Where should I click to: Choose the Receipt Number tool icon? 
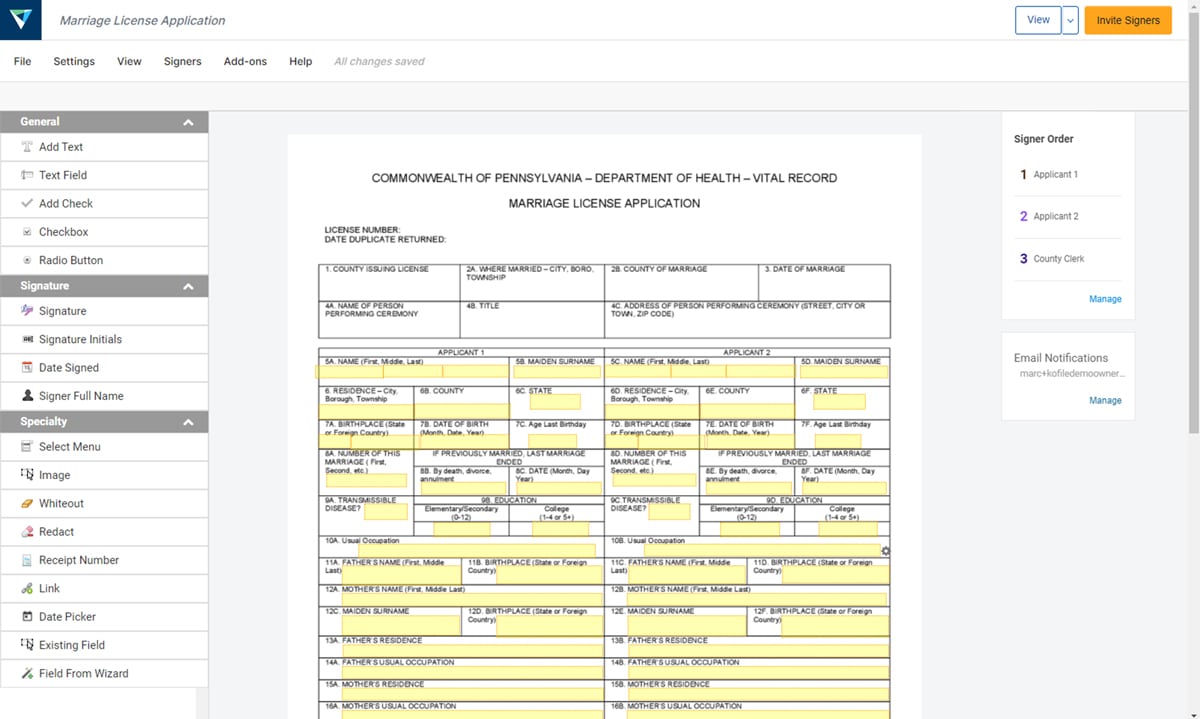pyautogui.click(x=27, y=560)
